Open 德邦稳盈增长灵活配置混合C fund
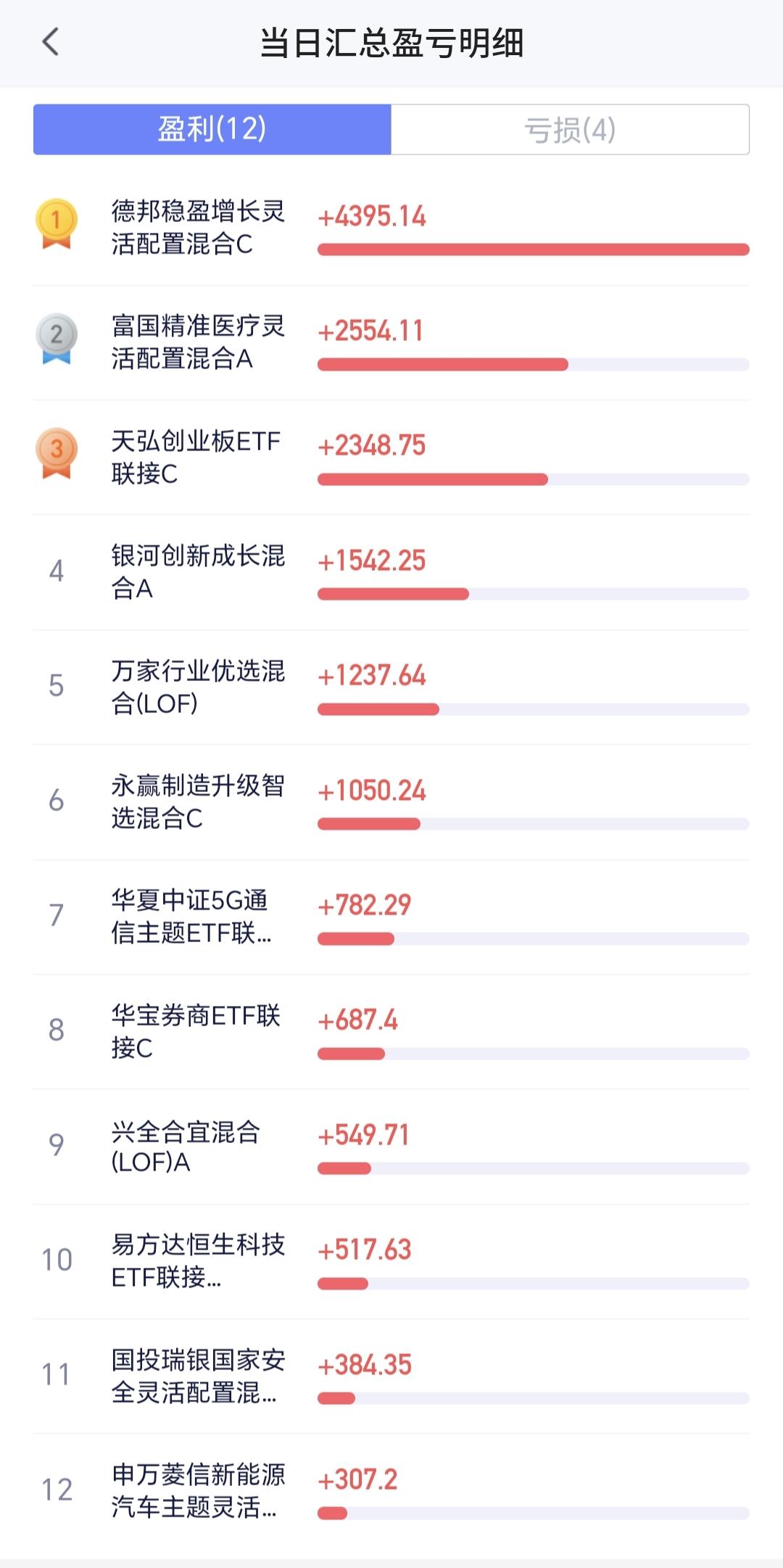The height and width of the screenshot is (1568, 783). (391, 228)
